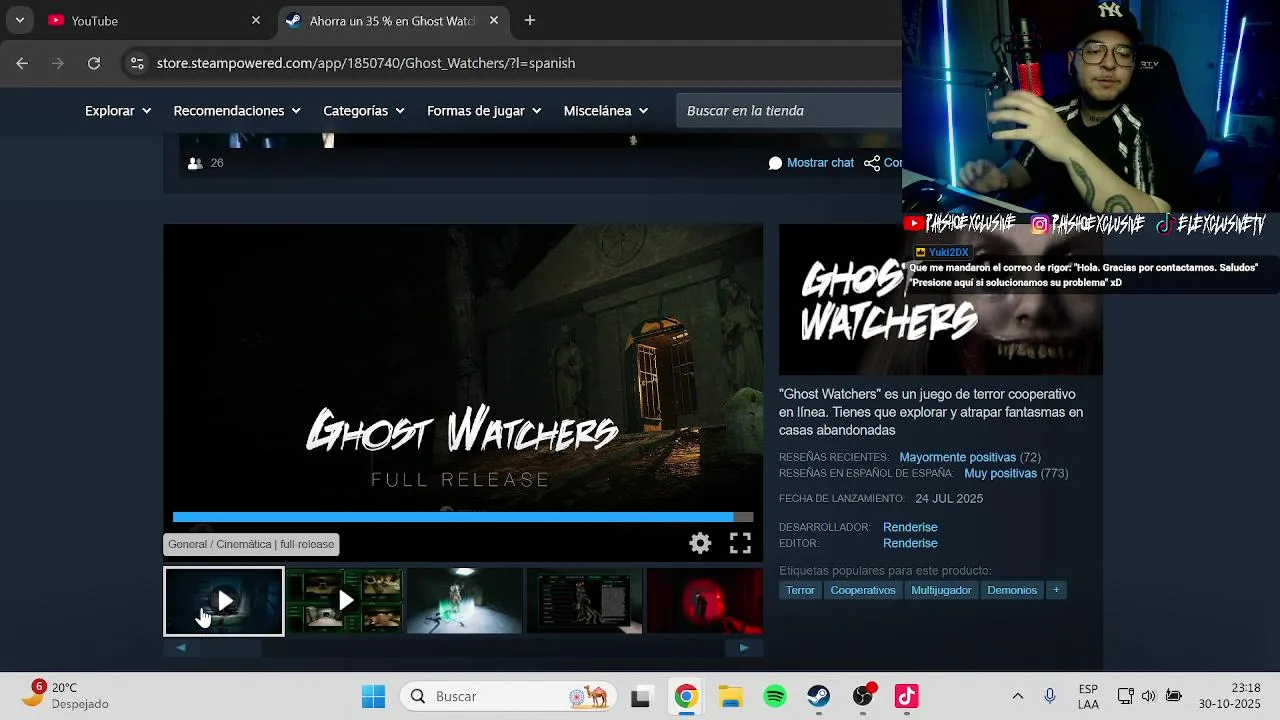
Task: Click the Windows taskbar Buscar search box
Action: point(510,696)
